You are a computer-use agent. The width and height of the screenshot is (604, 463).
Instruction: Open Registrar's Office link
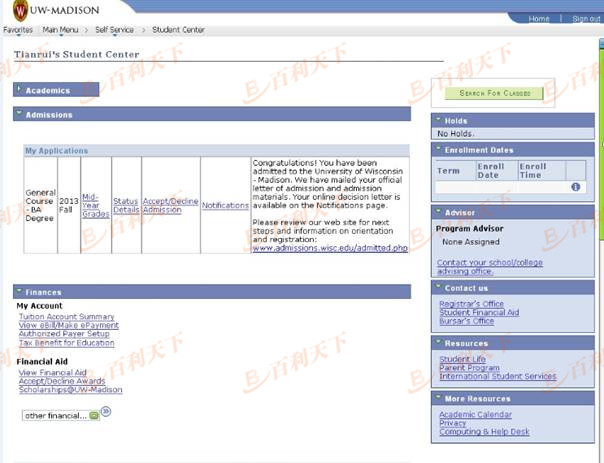pyautogui.click(x=471, y=304)
